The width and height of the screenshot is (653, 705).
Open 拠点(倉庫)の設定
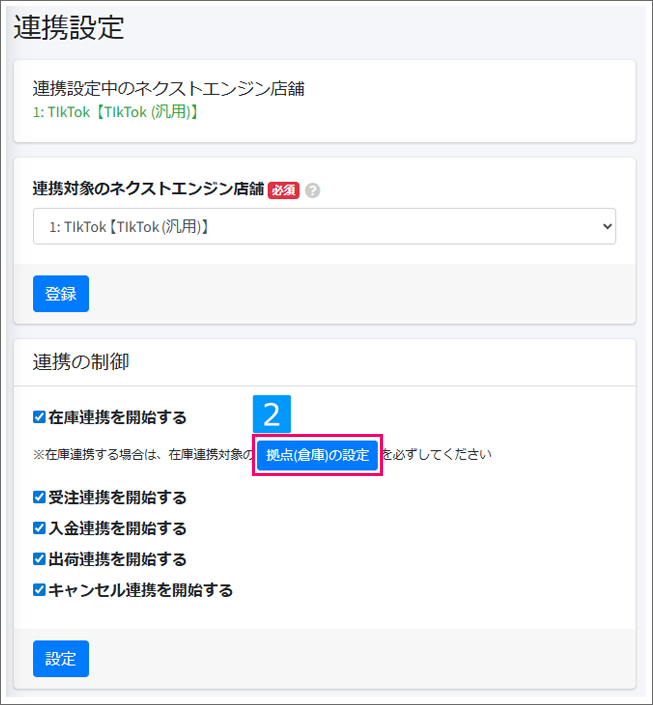[317, 455]
